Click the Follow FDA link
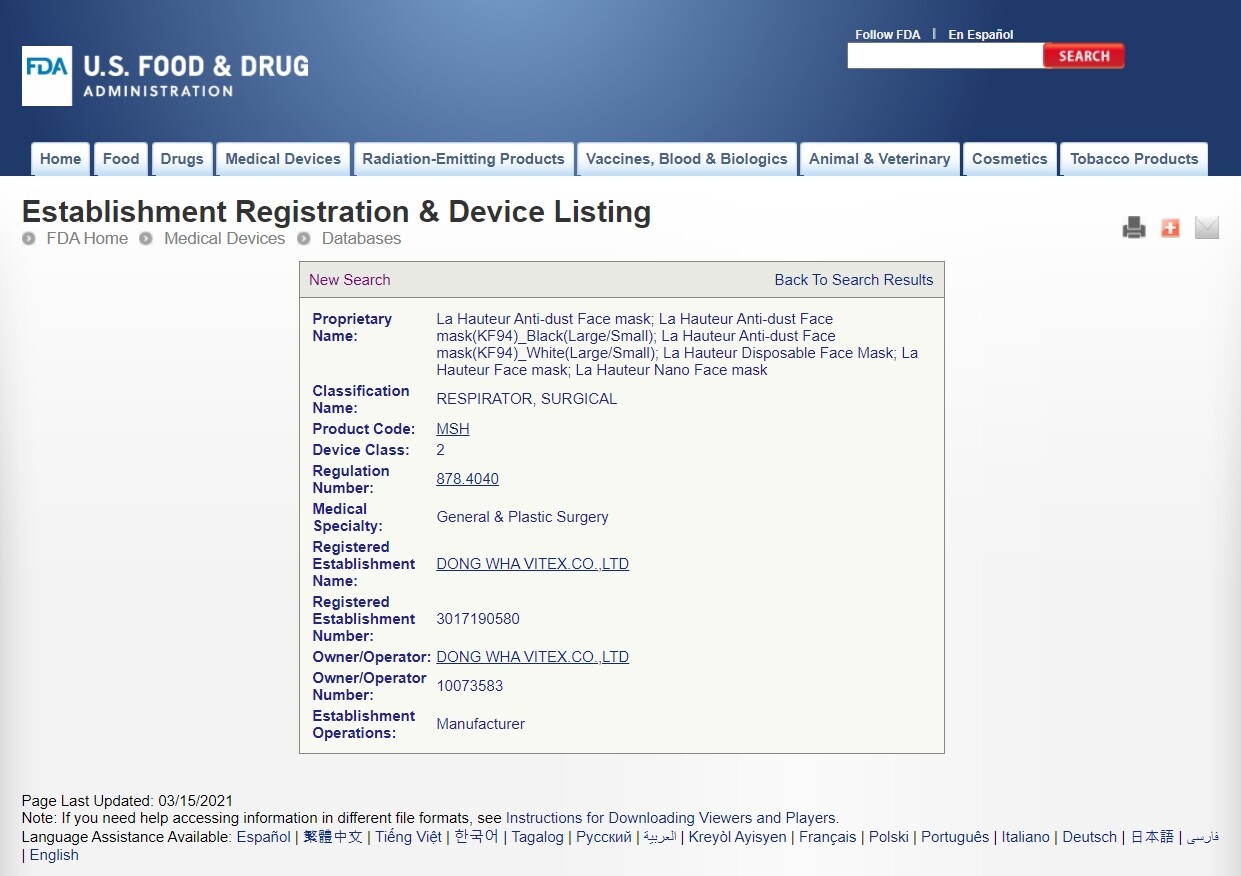This screenshot has width=1241, height=876. (888, 34)
